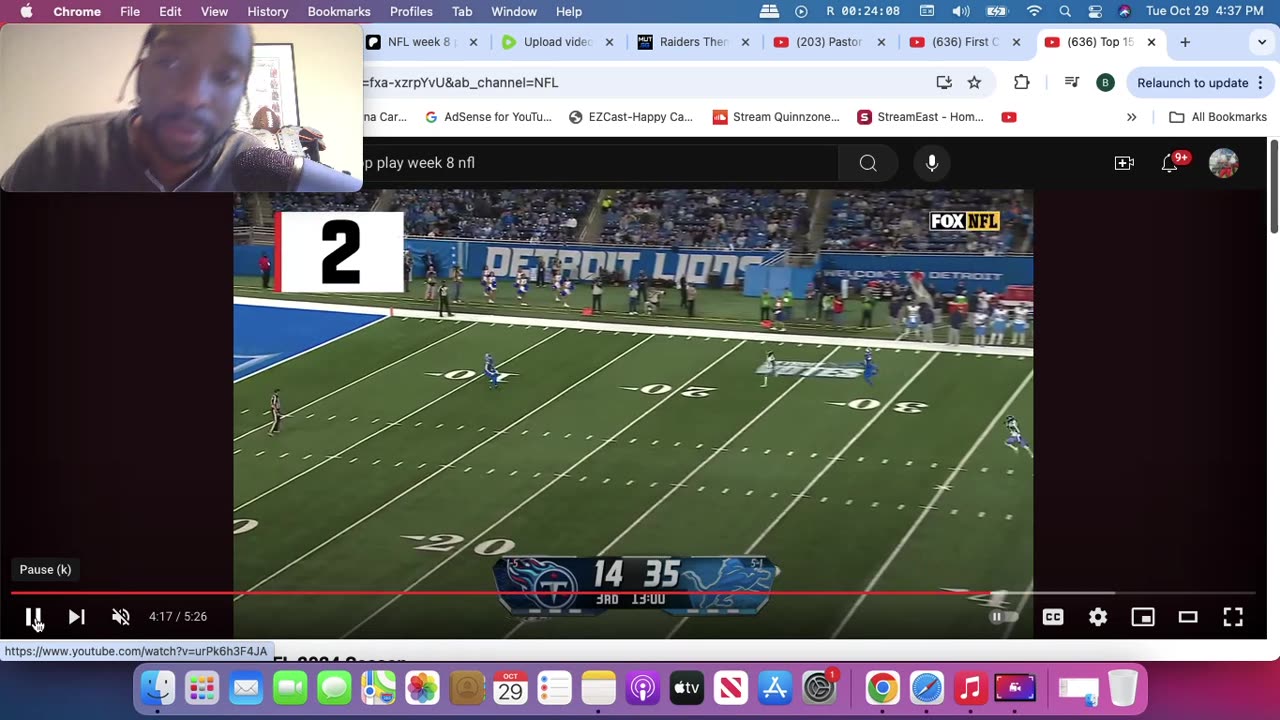Open the File menu
This screenshot has width=1280, height=720.
[130, 11]
